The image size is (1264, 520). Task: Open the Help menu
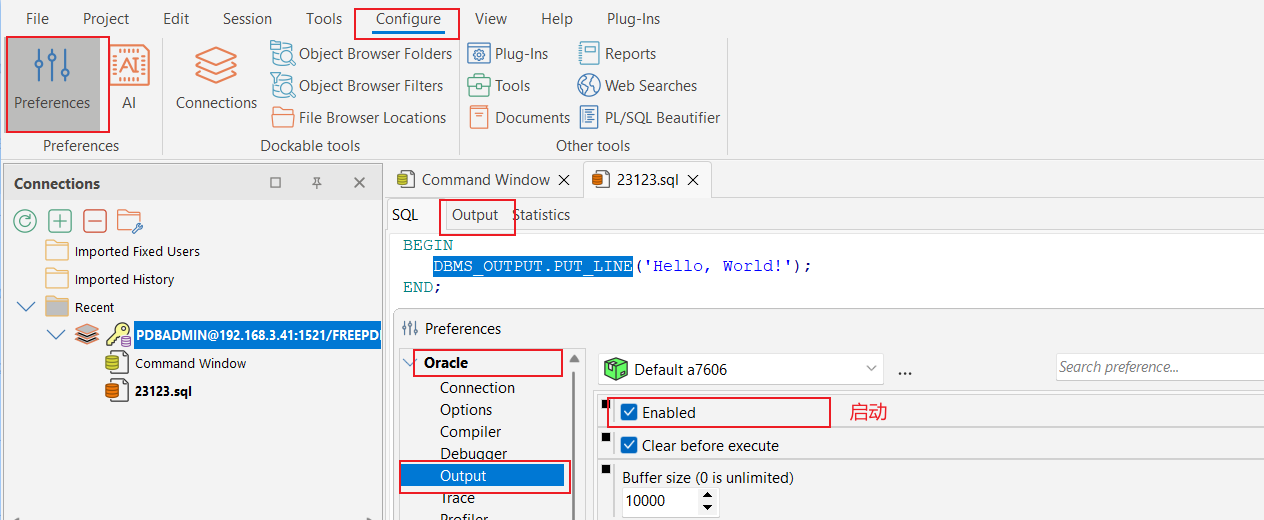(557, 19)
